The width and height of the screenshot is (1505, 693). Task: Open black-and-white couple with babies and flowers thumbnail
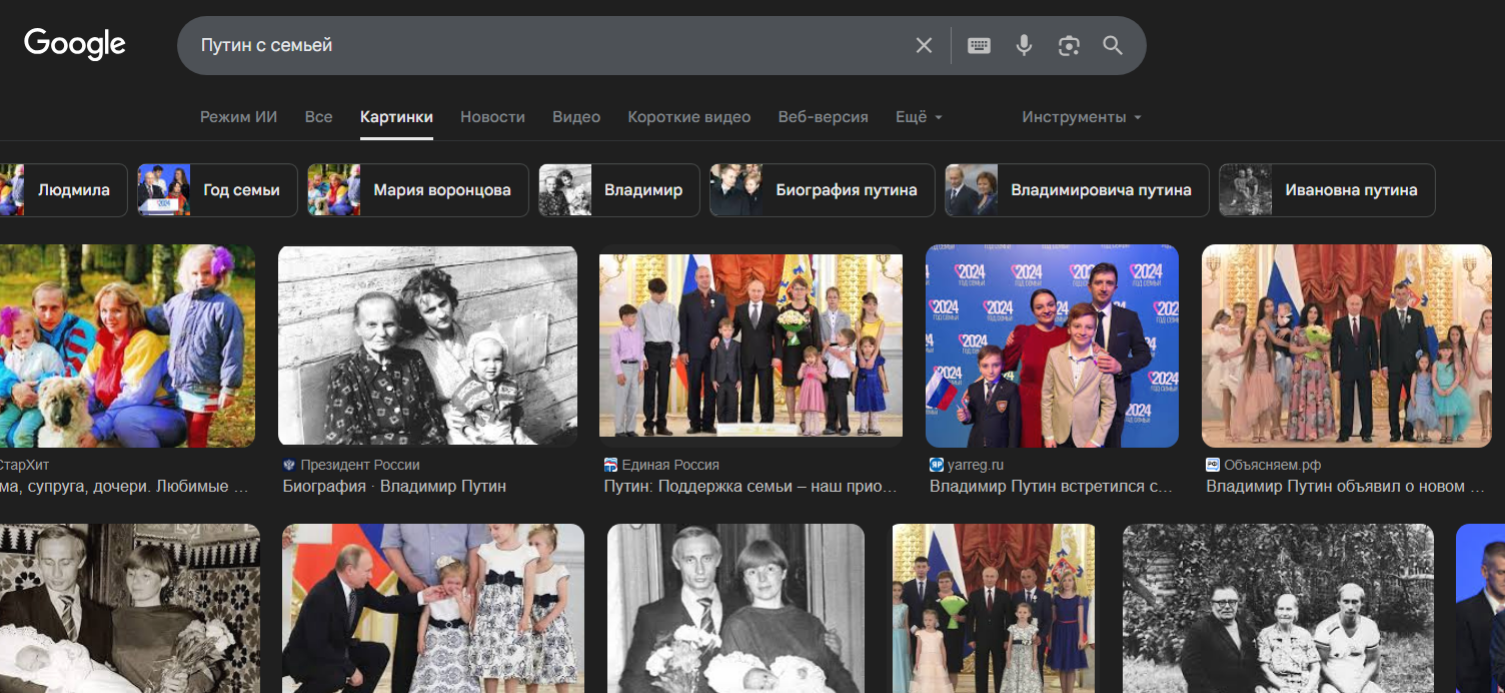click(x=736, y=608)
